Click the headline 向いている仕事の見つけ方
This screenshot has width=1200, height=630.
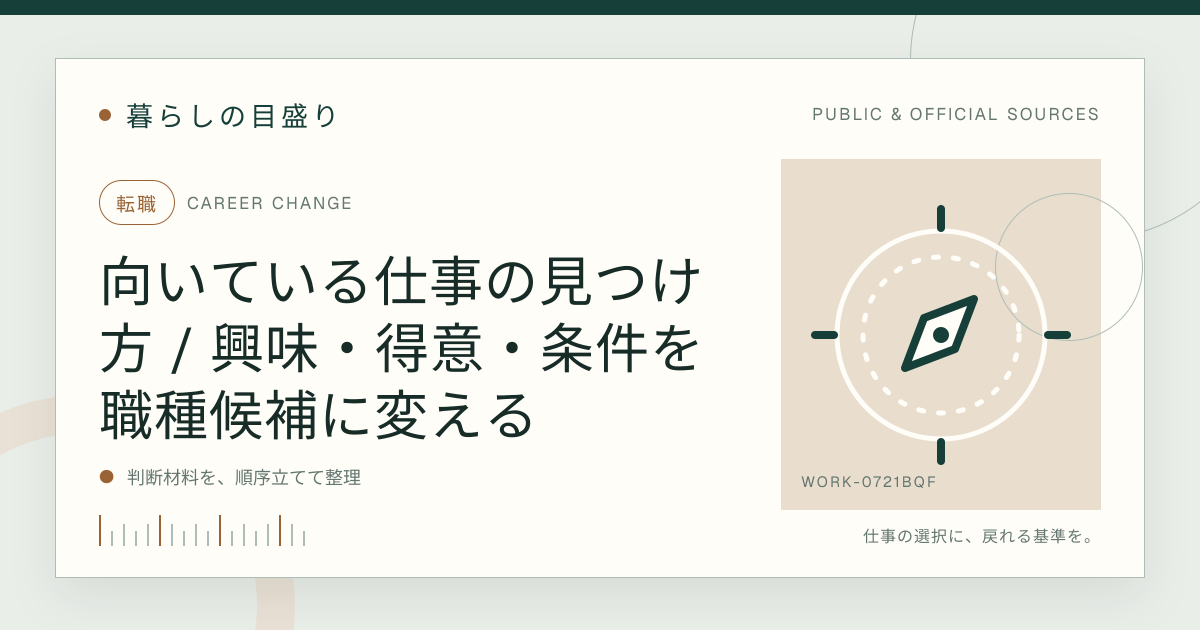[x=400, y=347]
